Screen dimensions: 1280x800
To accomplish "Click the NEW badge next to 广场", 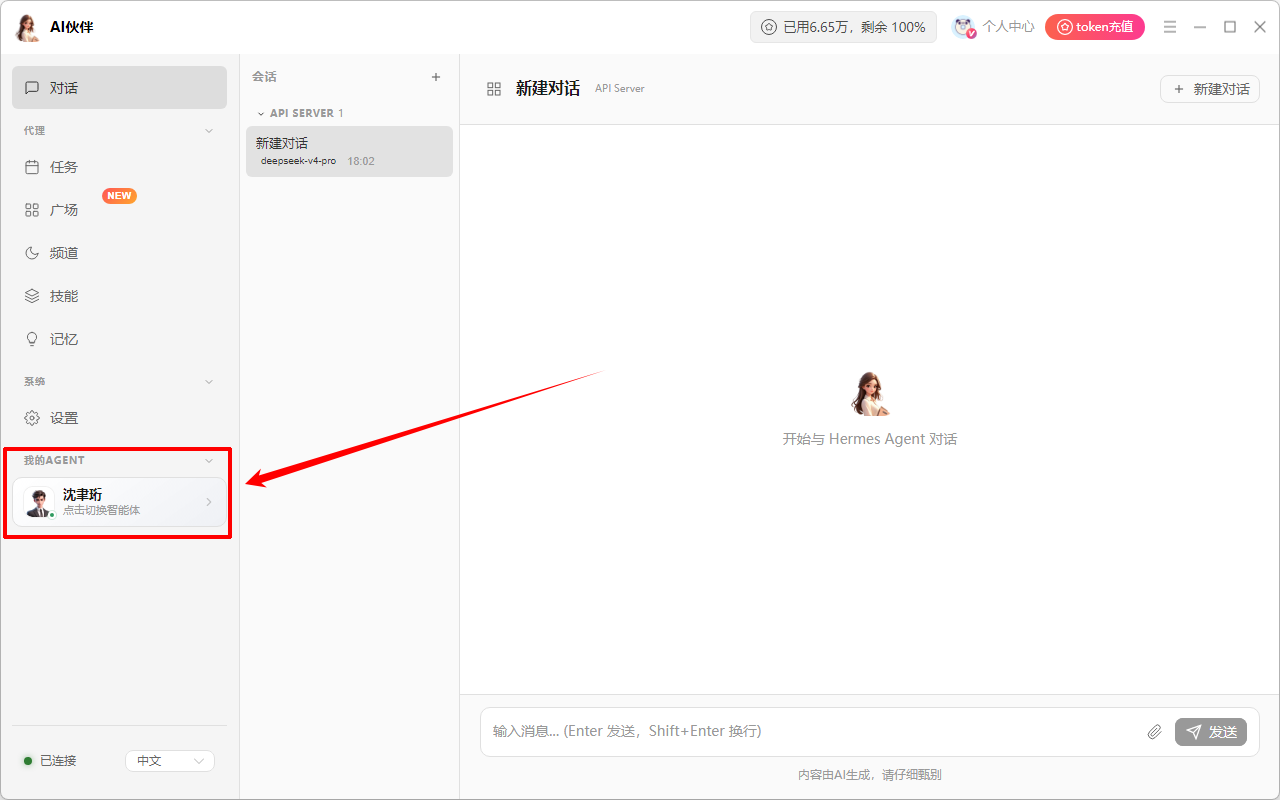I will click(119, 196).
